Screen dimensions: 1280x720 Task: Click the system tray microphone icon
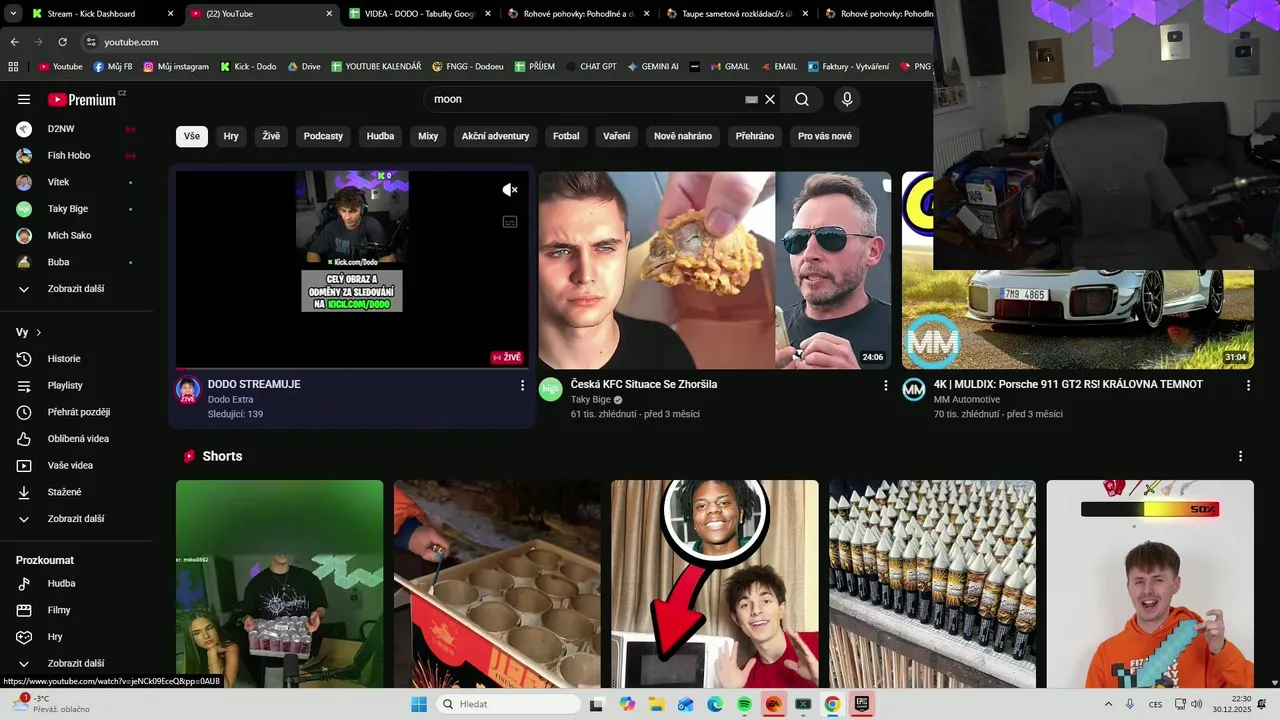pos(1130,704)
